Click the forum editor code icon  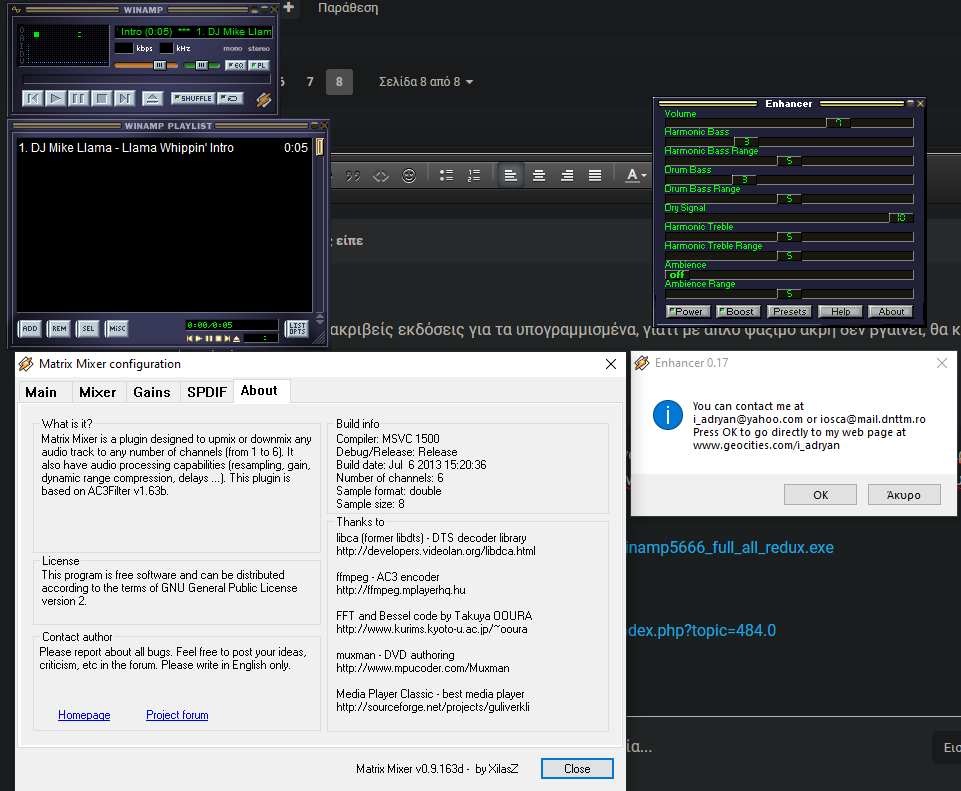pos(381,176)
